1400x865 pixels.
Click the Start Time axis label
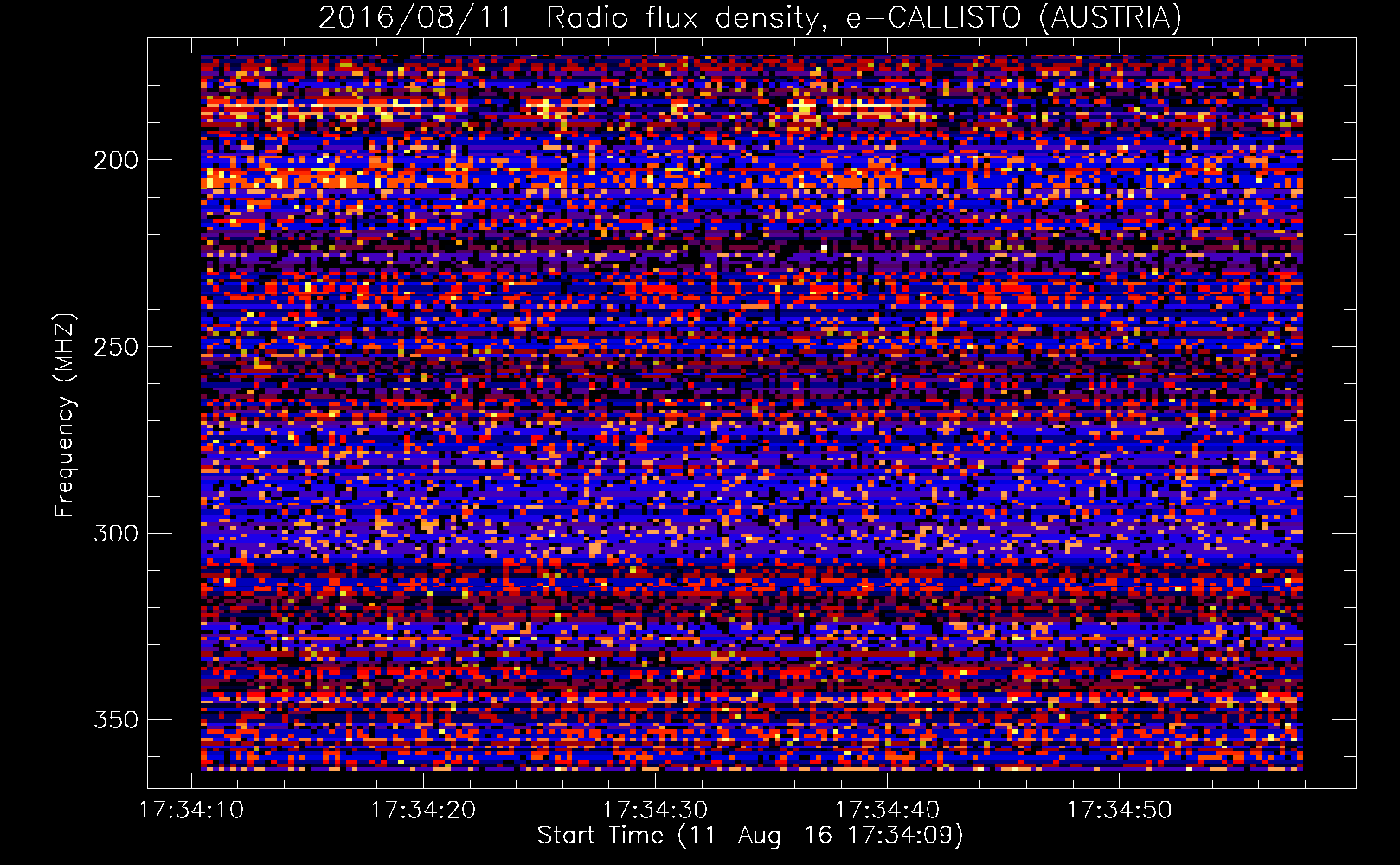750,836
